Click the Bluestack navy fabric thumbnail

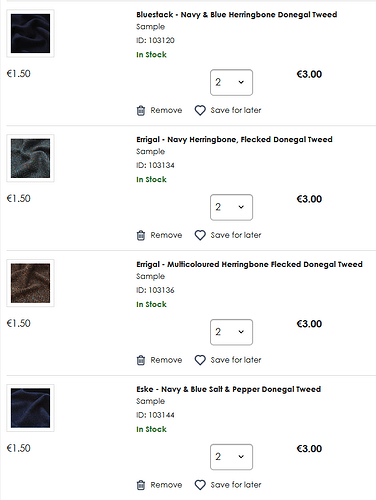click(x=30, y=33)
